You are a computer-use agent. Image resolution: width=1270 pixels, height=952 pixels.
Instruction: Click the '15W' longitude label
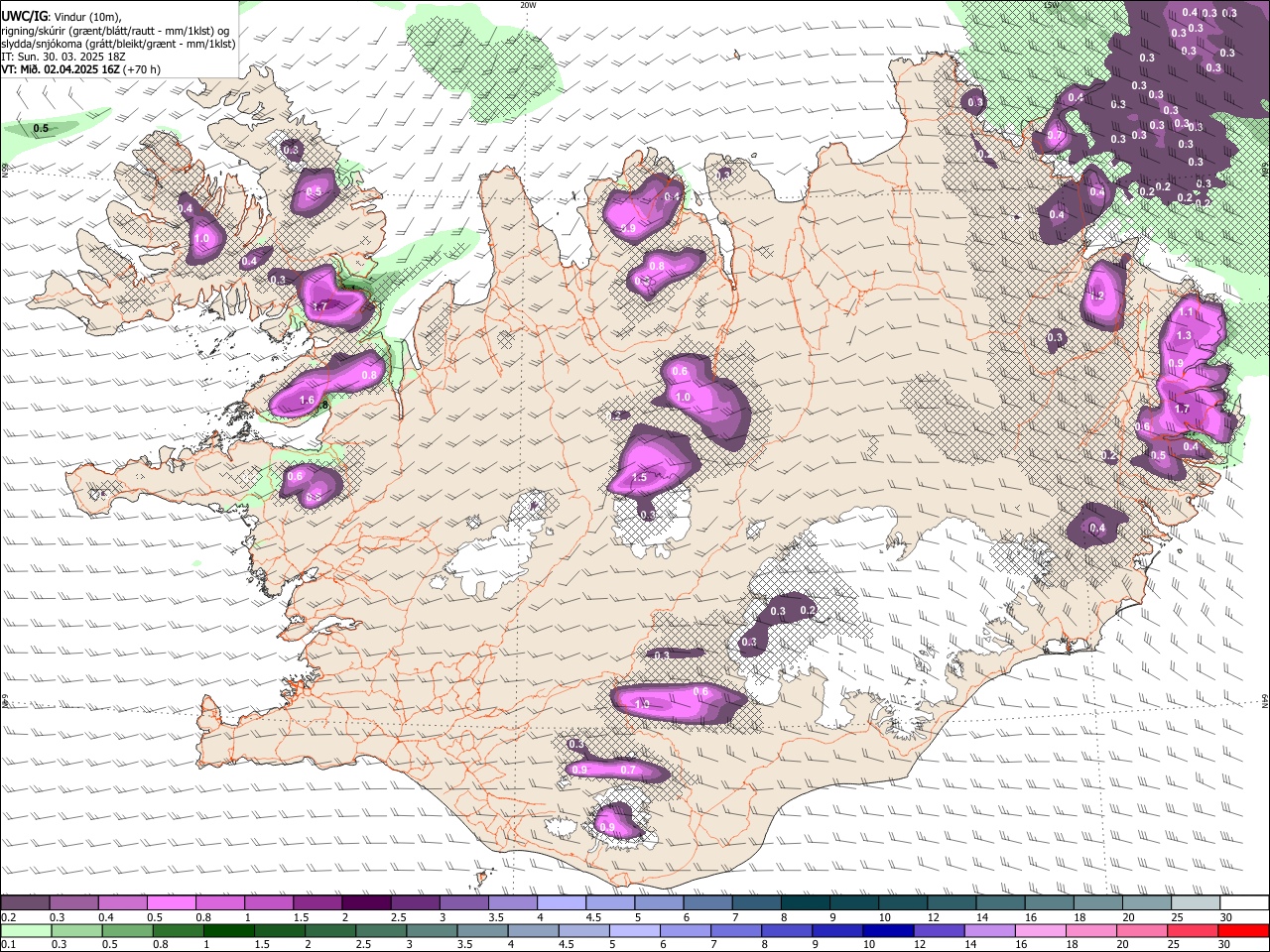click(x=1052, y=4)
